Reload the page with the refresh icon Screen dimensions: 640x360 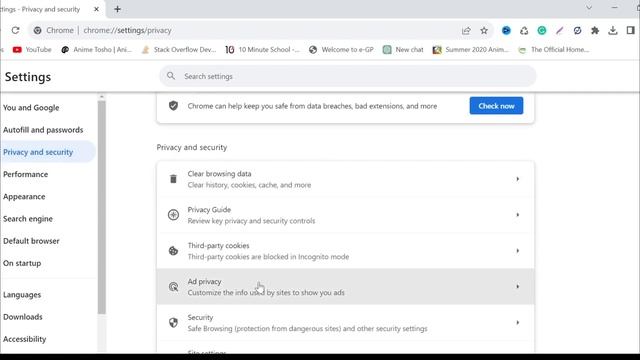pyautogui.click(x=16, y=30)
